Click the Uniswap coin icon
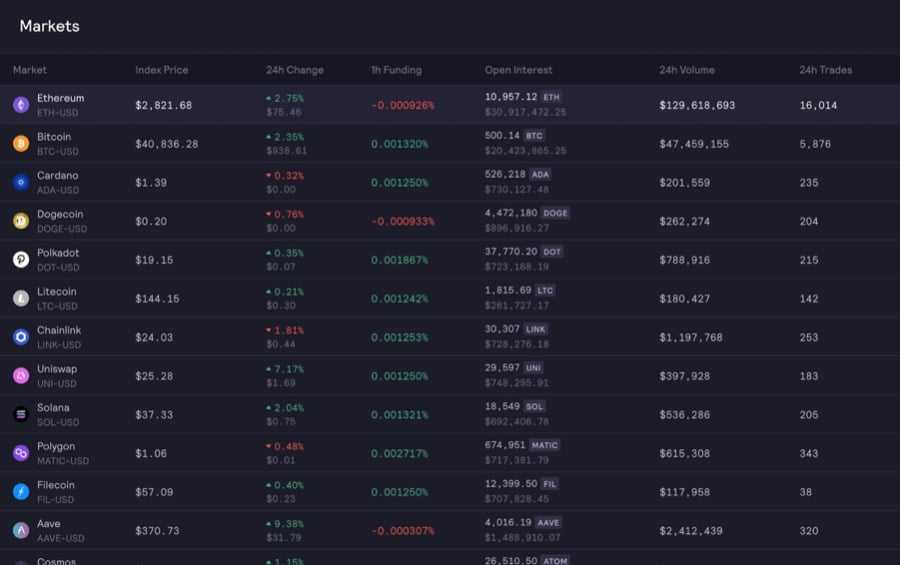Viewport: 900px width, 565px height. click(x=21, y=376)
